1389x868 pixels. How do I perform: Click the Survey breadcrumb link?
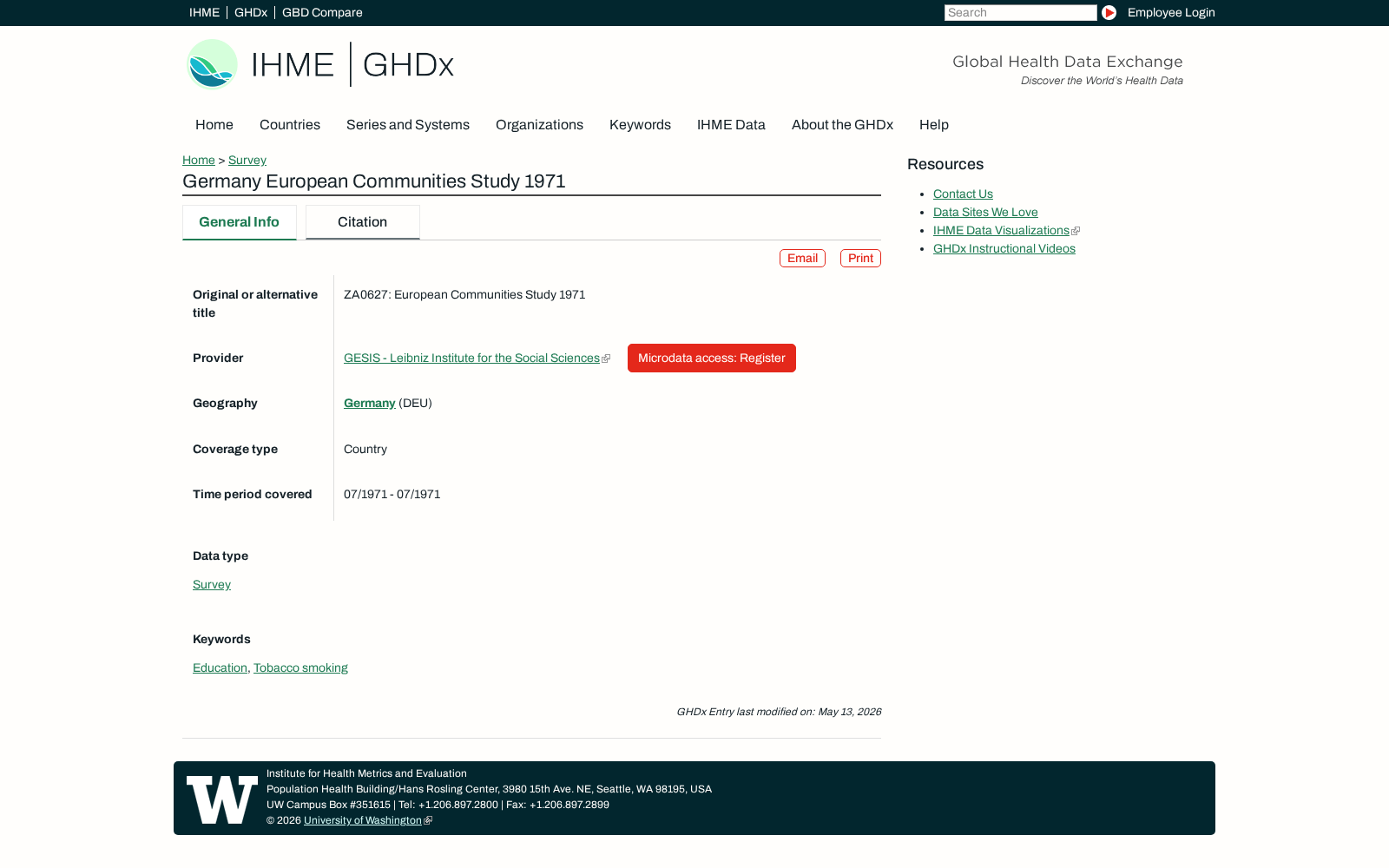coord(247,160)
